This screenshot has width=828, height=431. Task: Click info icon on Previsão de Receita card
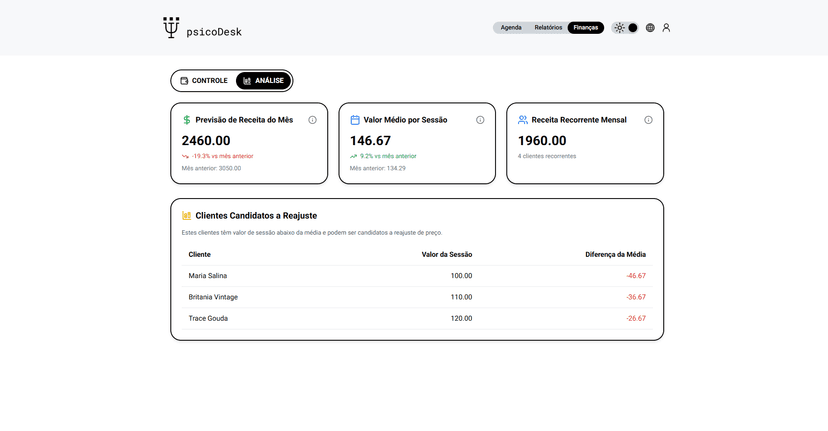pos(312,120)
